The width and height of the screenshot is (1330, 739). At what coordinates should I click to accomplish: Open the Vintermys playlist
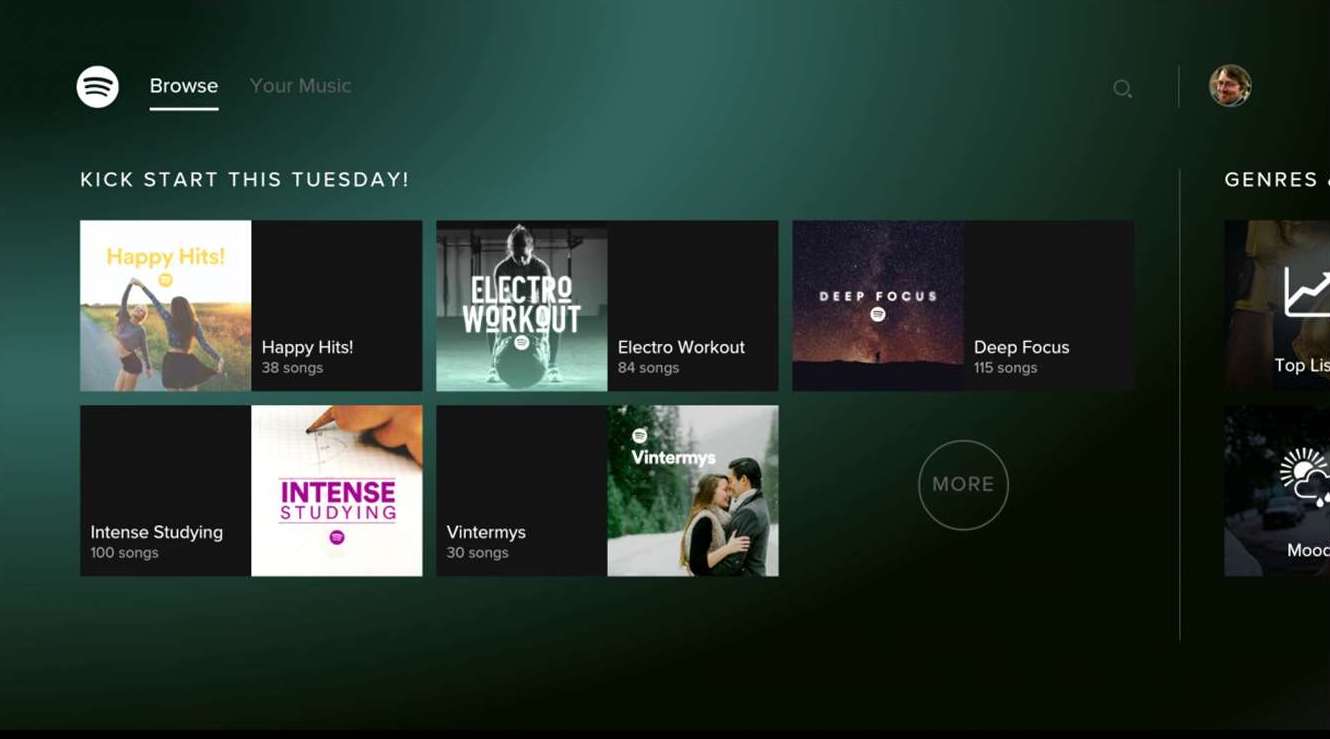606,490
